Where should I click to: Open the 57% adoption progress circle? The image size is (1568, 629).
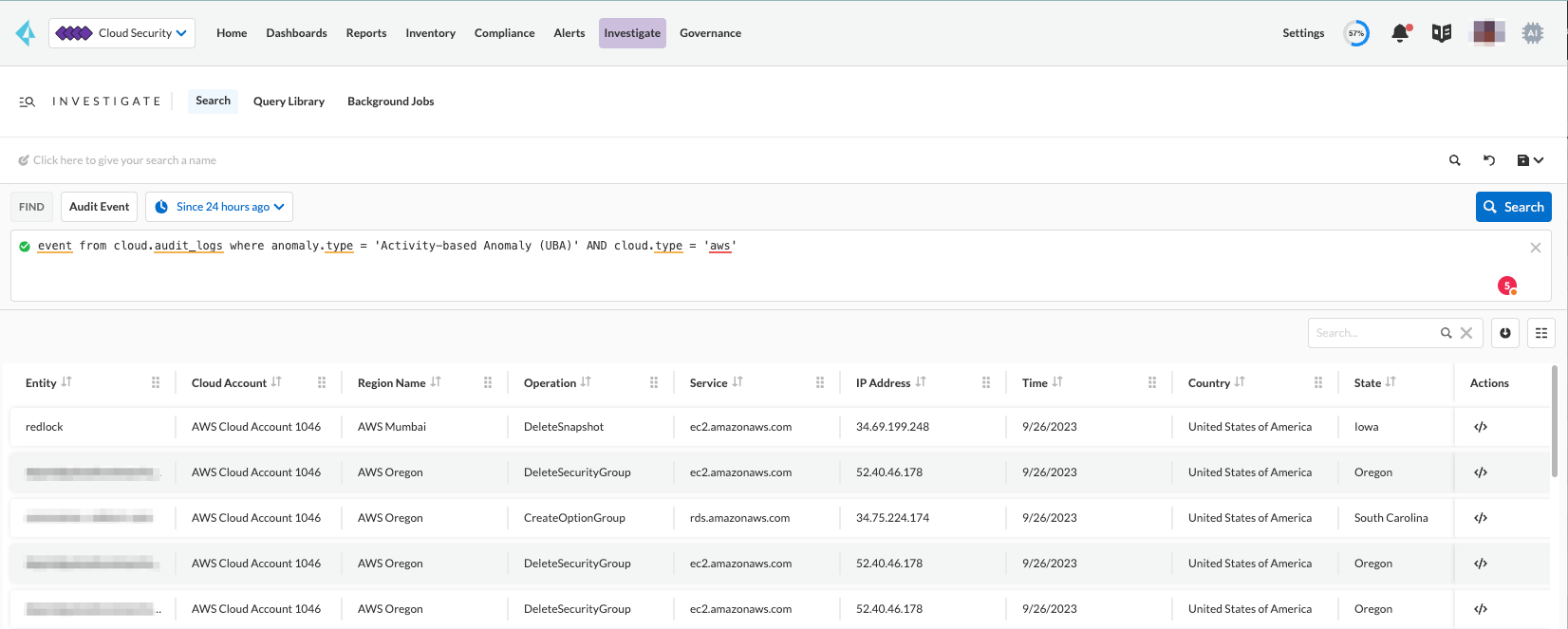click(x=1356, y=33)
